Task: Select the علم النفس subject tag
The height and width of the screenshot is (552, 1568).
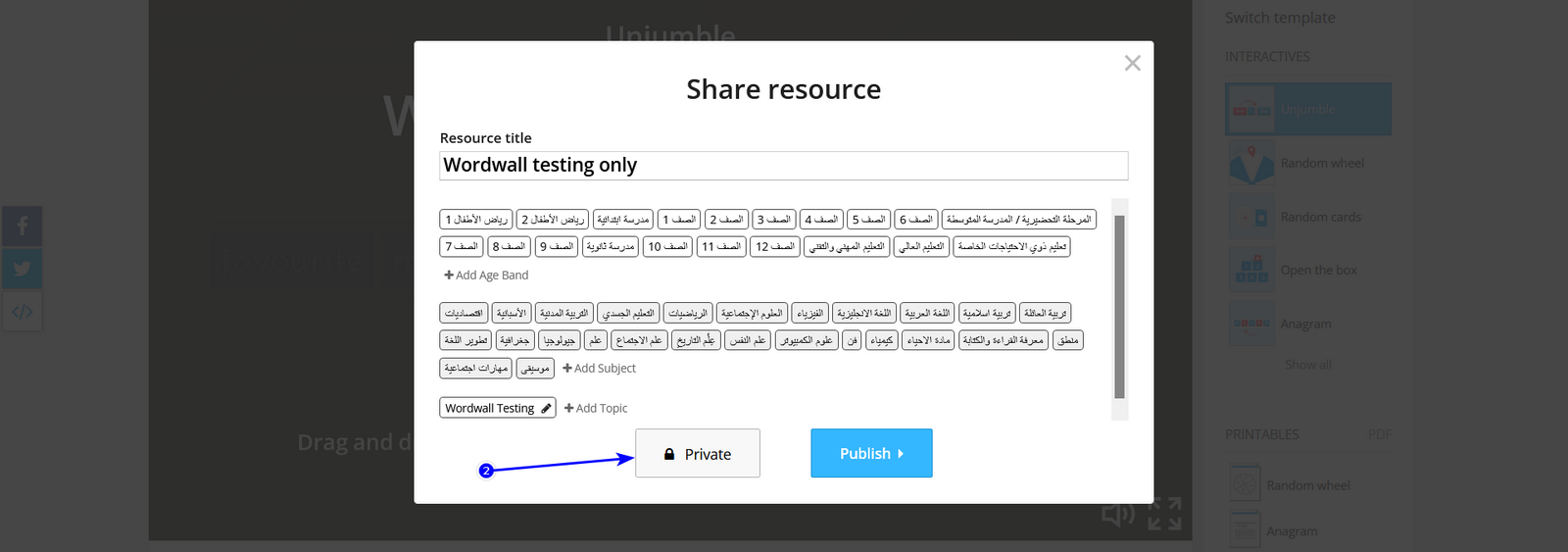Action: click(x=748, y=341)
